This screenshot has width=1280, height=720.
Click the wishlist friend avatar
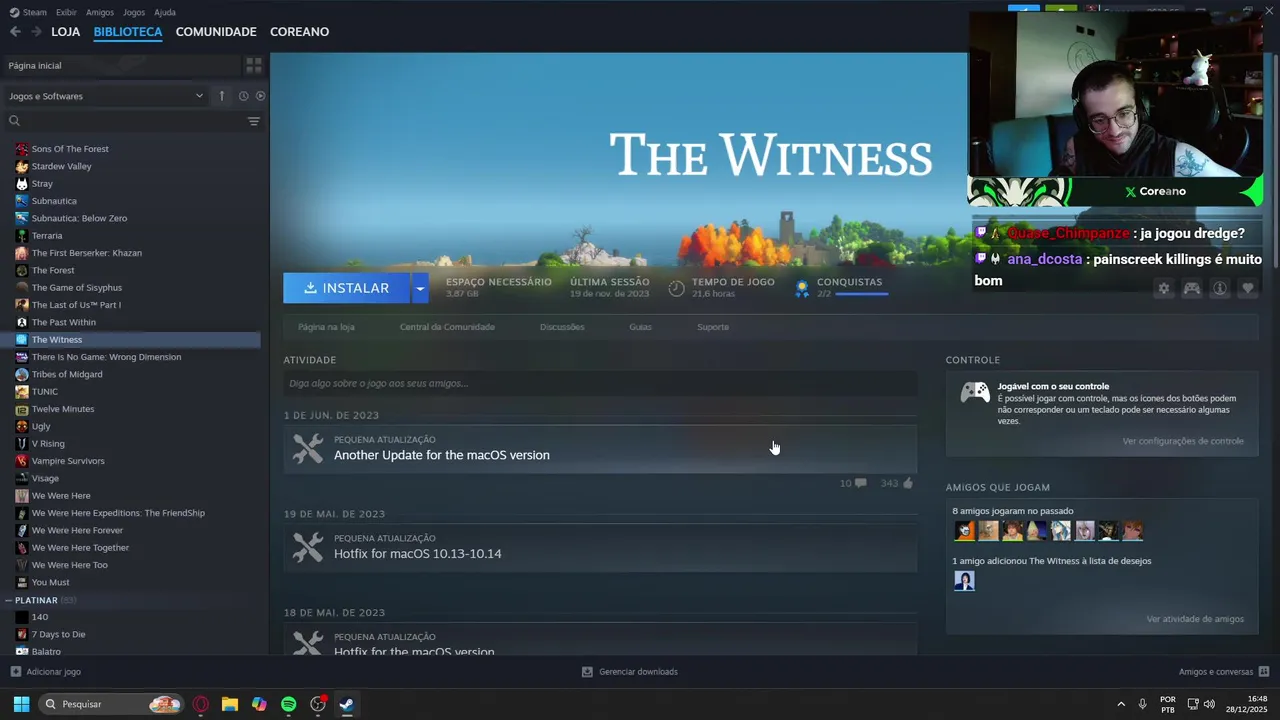click(x=964, y=581)
